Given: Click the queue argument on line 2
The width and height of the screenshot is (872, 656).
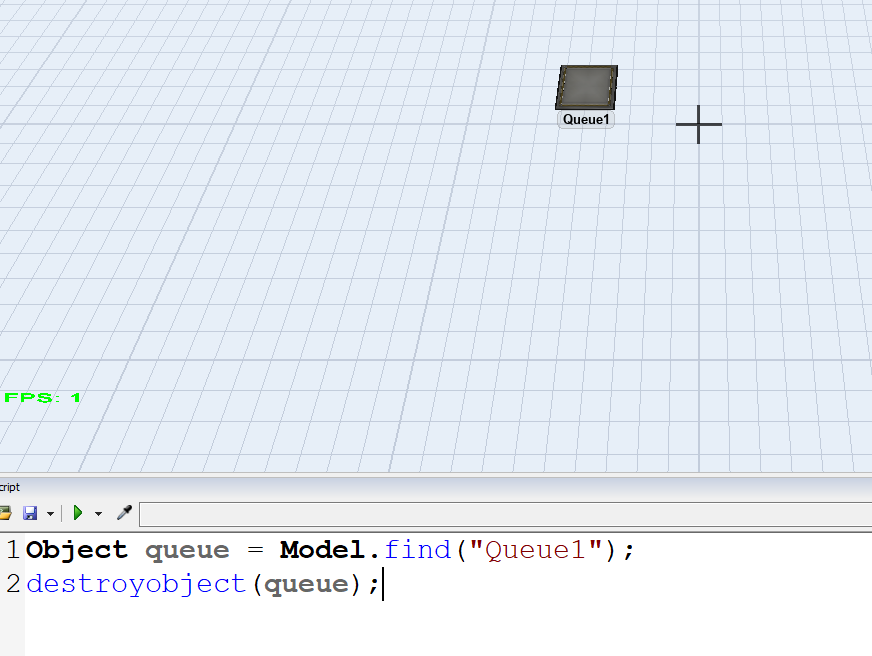Looking at the screenshot, I should [x=306, y=584].
